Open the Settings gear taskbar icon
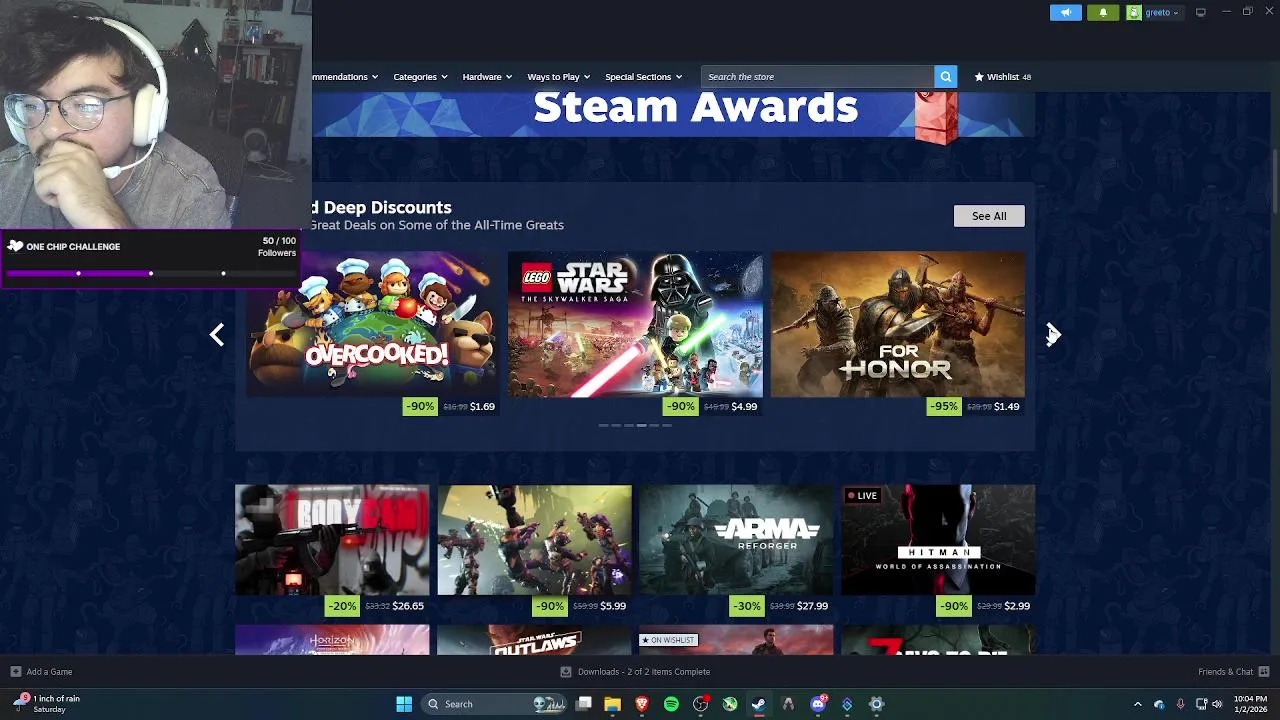 pos(876,704)
